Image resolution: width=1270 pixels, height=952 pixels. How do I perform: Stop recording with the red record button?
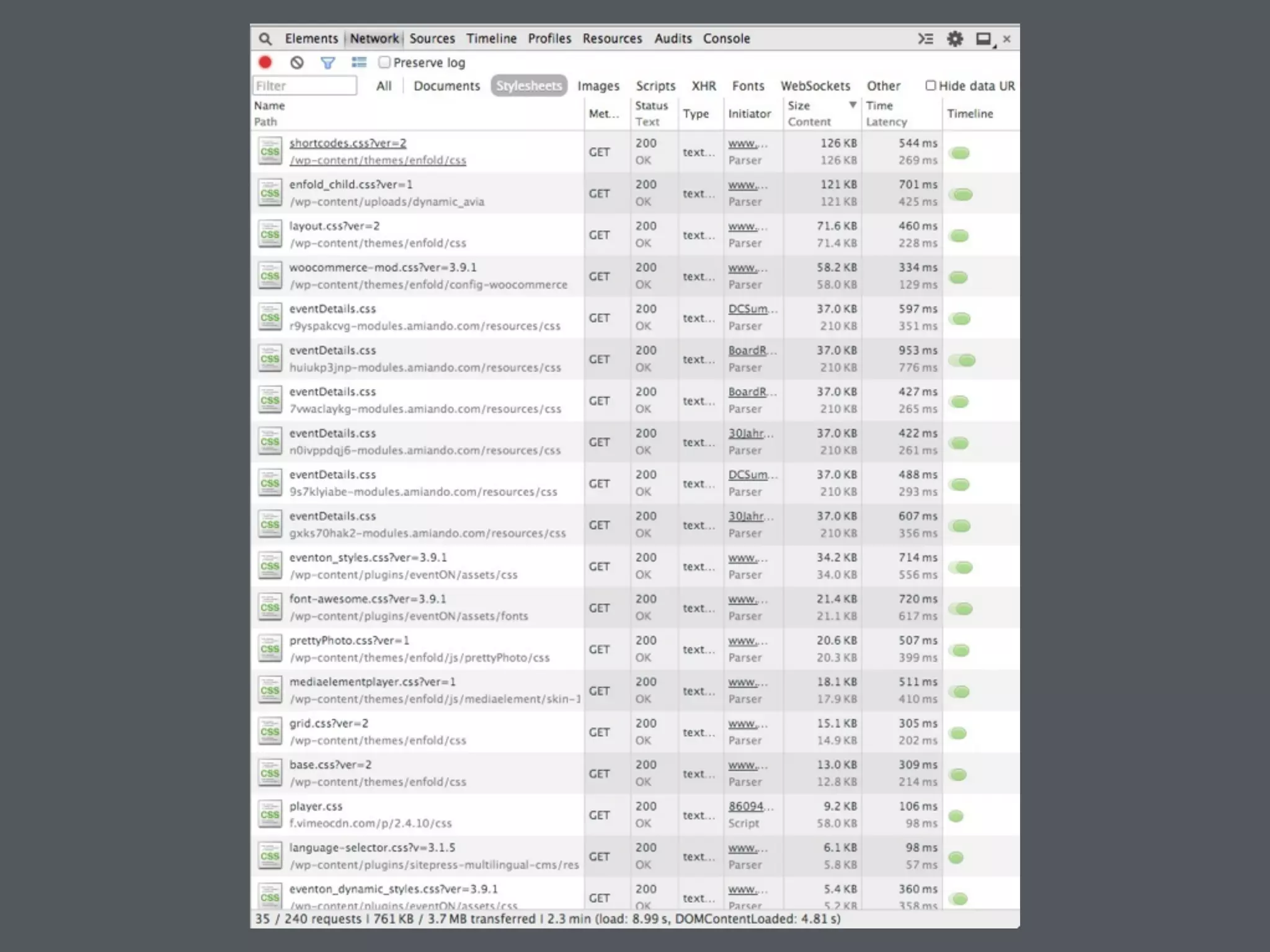click(265, 63)
